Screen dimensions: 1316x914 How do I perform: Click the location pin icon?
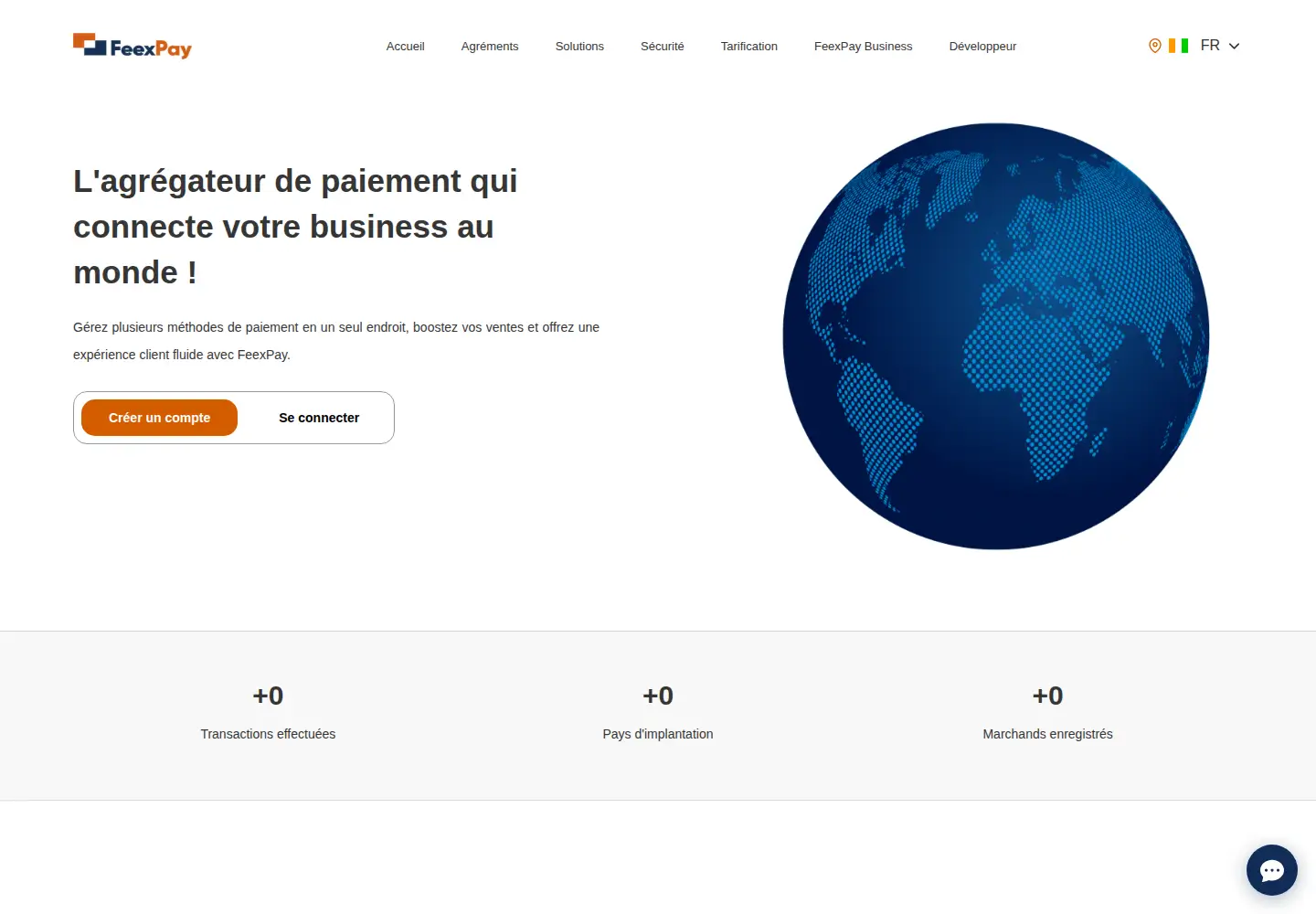tap(1155, 46)
